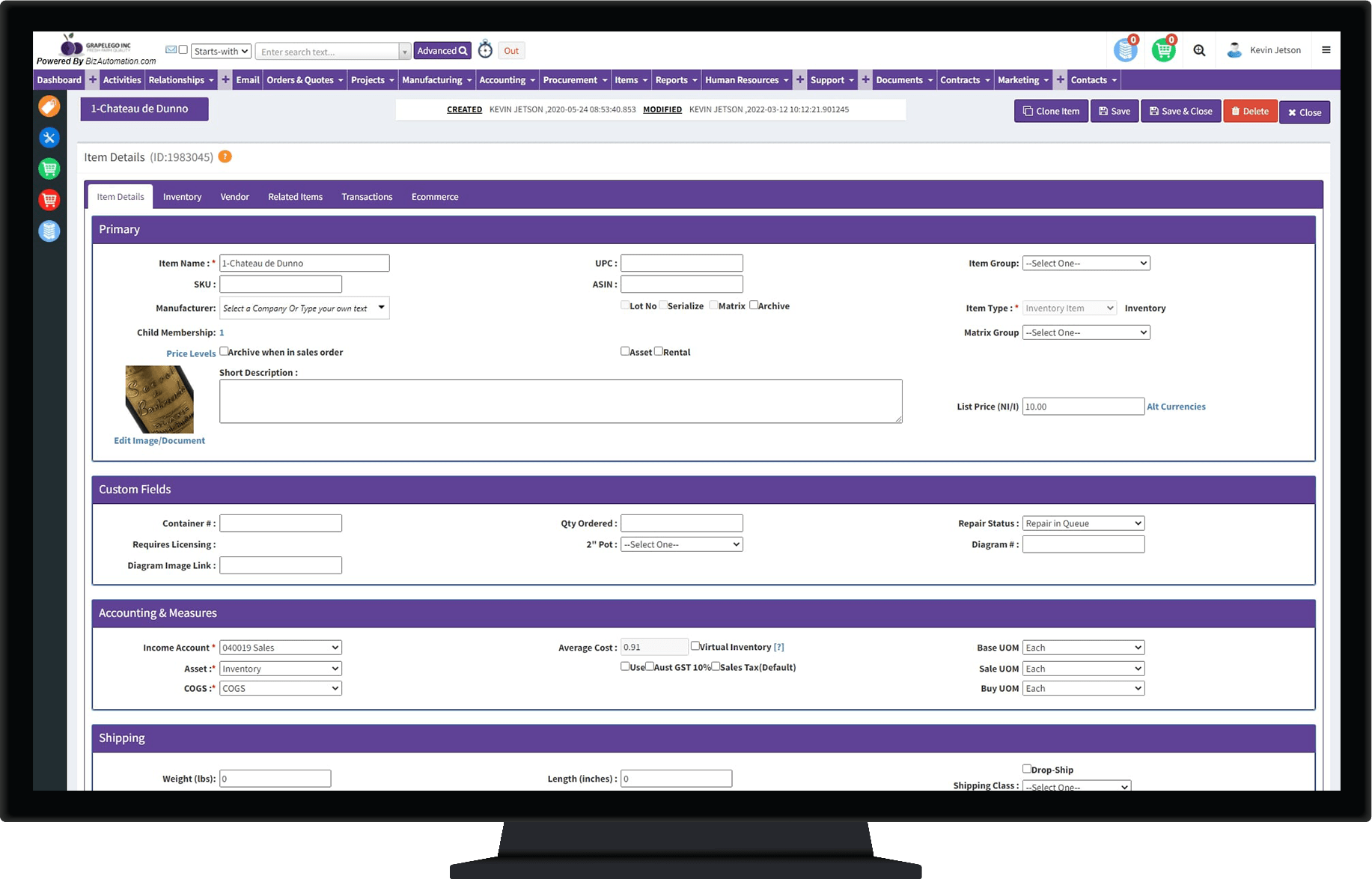Open the Alt Currencies link
This screenshot has width=1372, height=879.
point(1176,407)
